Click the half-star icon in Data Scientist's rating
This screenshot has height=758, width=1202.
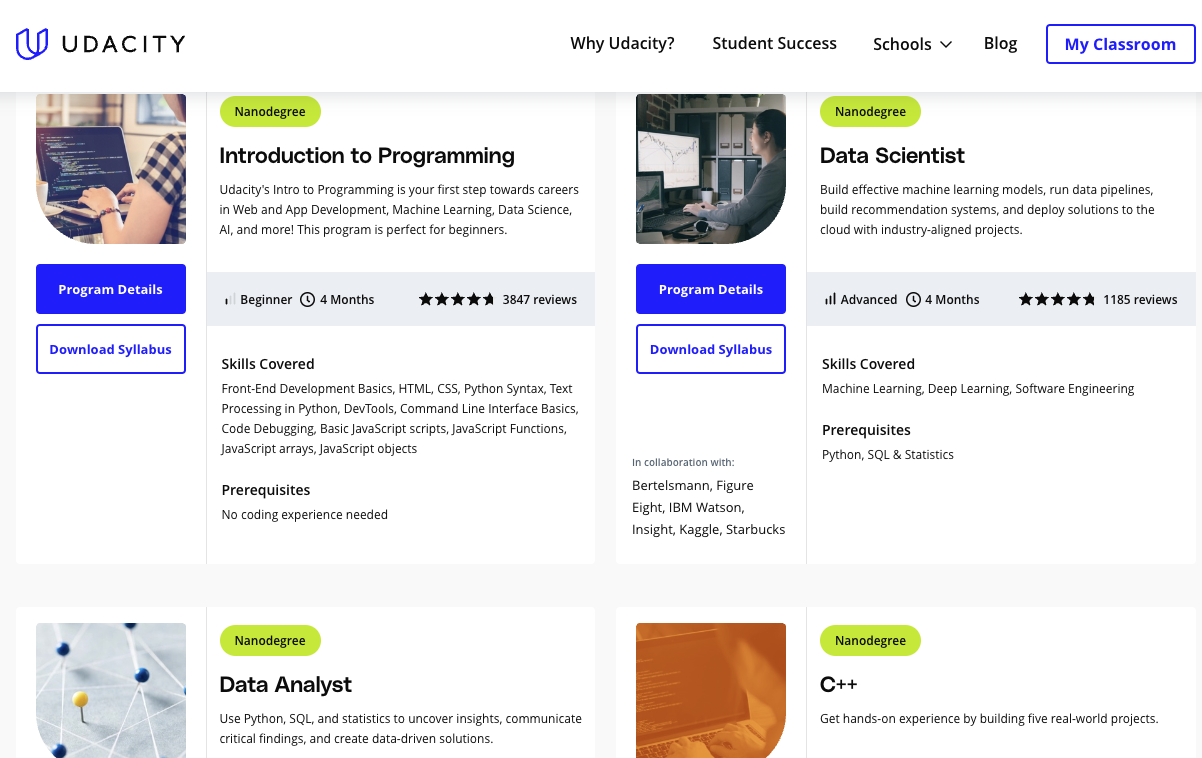[x=1089, y=298]
